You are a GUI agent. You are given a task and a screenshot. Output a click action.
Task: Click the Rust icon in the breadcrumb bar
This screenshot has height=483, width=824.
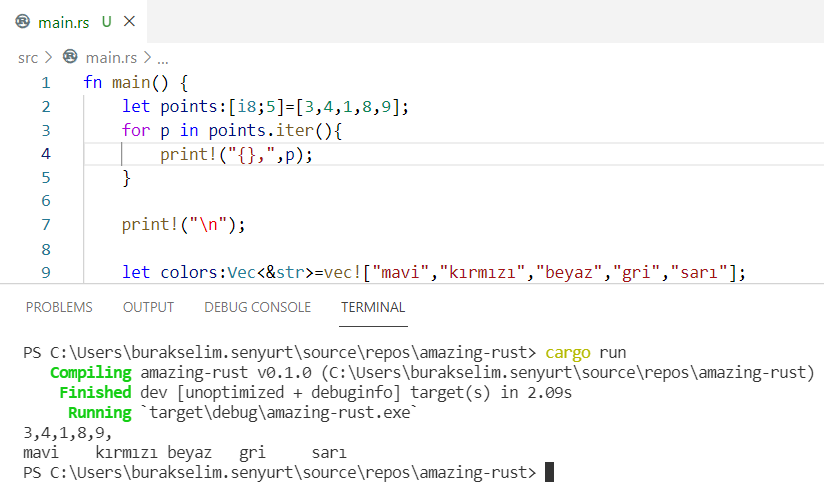point(70,58)
